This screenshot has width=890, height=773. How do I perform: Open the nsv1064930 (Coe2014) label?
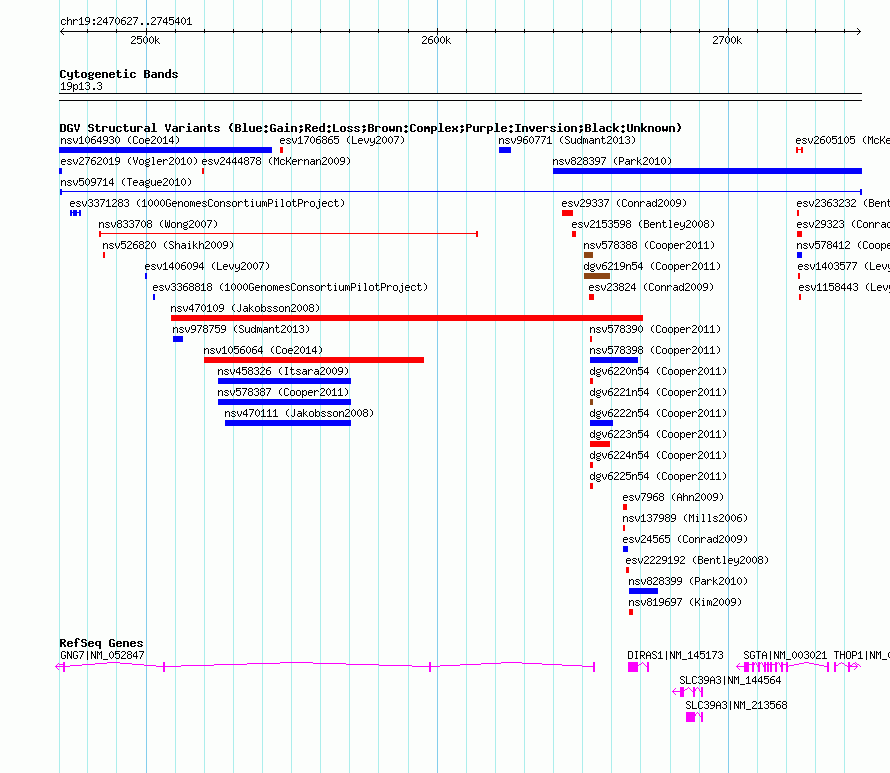[x=120, y=140]
